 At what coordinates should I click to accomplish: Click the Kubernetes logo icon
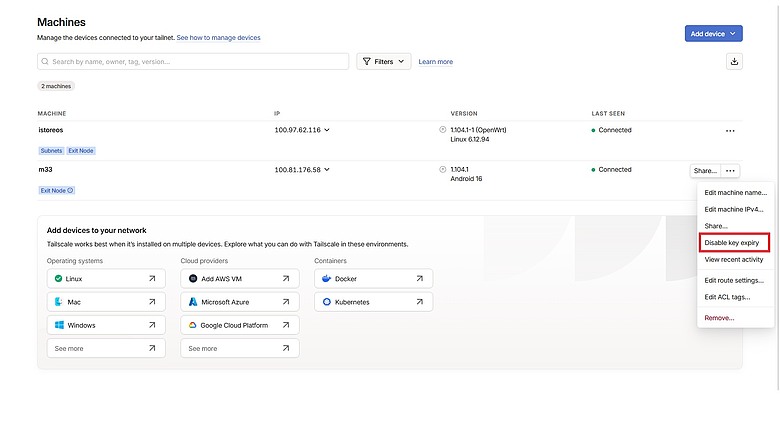click(x=326, y=302)
